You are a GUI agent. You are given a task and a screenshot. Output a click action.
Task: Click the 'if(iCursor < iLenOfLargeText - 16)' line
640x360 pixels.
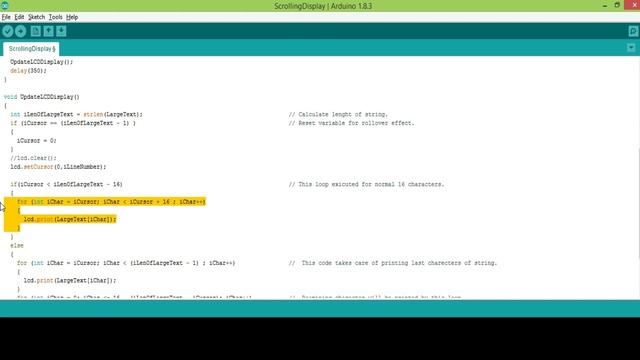(67, 184)
